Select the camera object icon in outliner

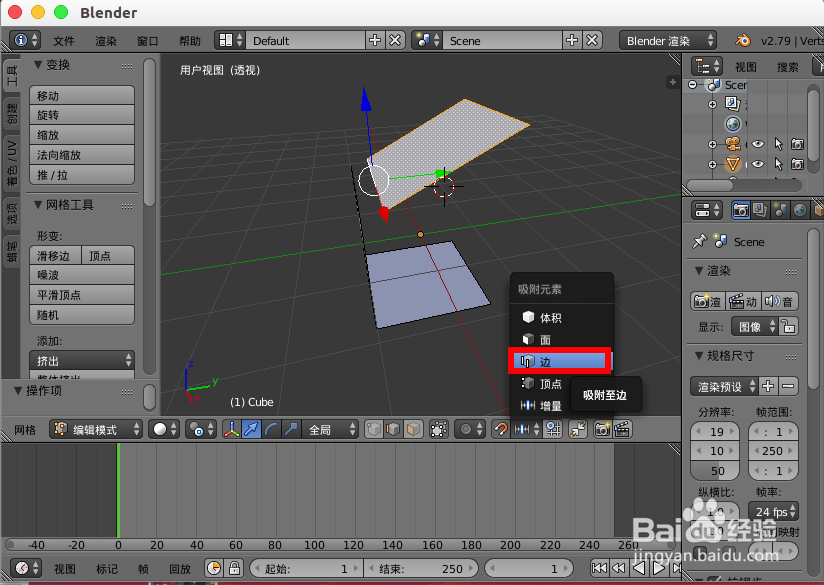click(x=731, y=144)
